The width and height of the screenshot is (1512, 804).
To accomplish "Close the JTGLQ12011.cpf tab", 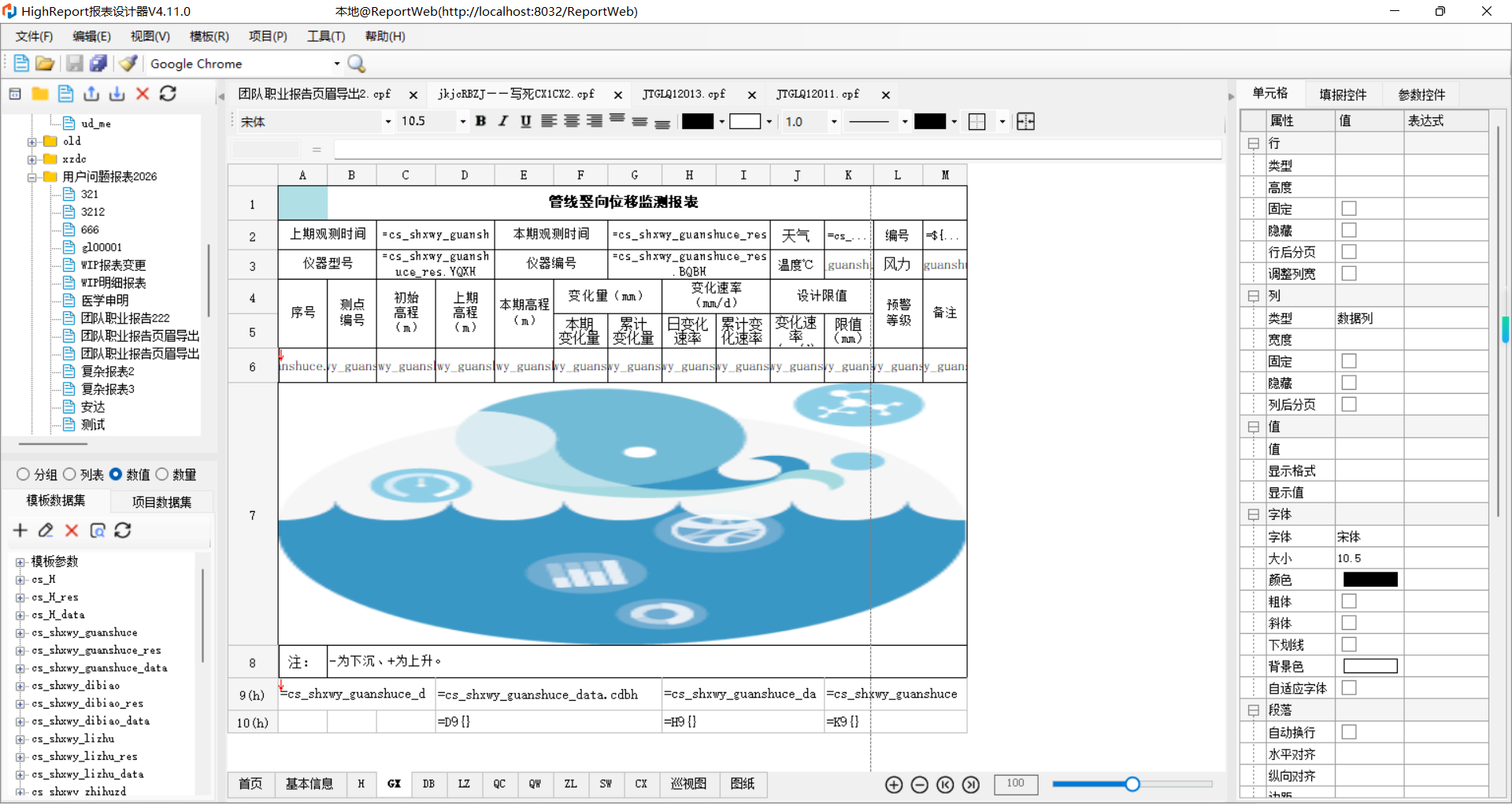I will [x=886, y=94].
